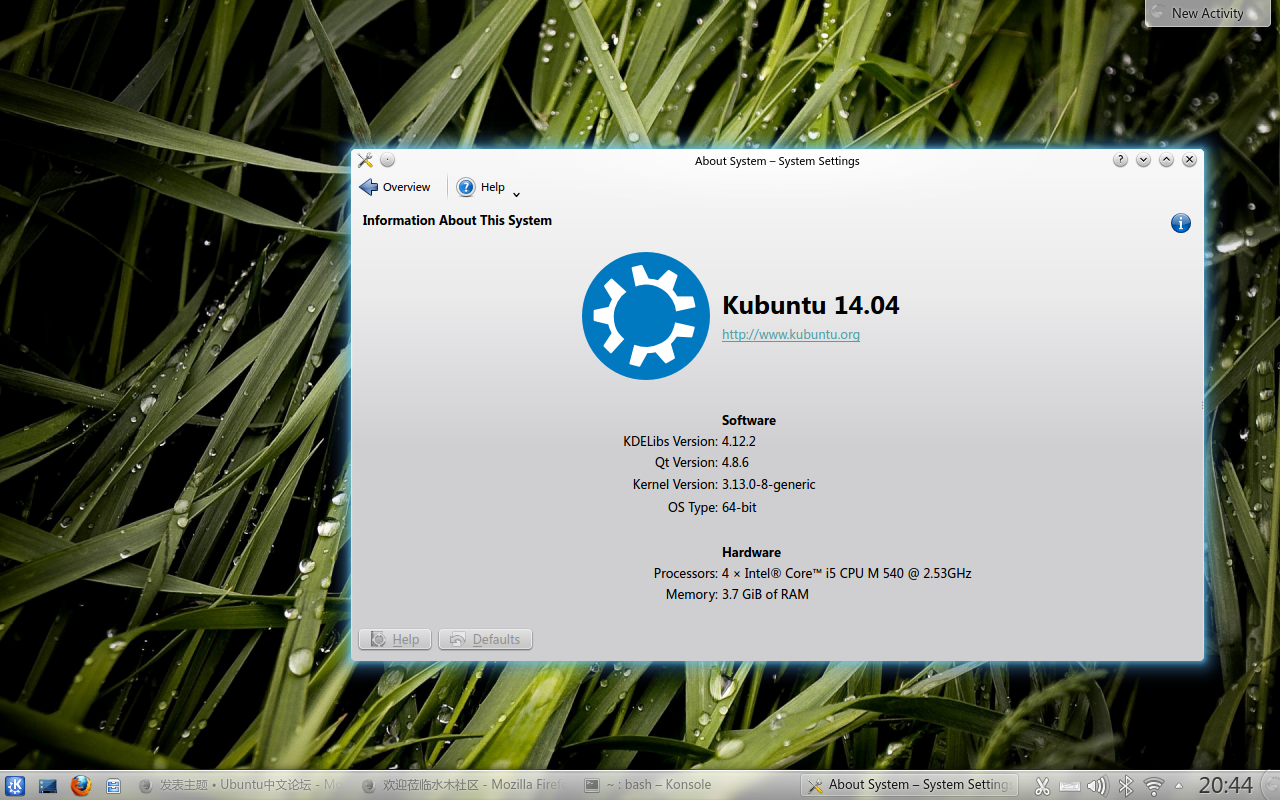Image resolution: width=1280 pixels, height=800 pixels.
Task: Switch to the Ubuntu中文论坛 Firefox task
Action: [x=240, y=785]
